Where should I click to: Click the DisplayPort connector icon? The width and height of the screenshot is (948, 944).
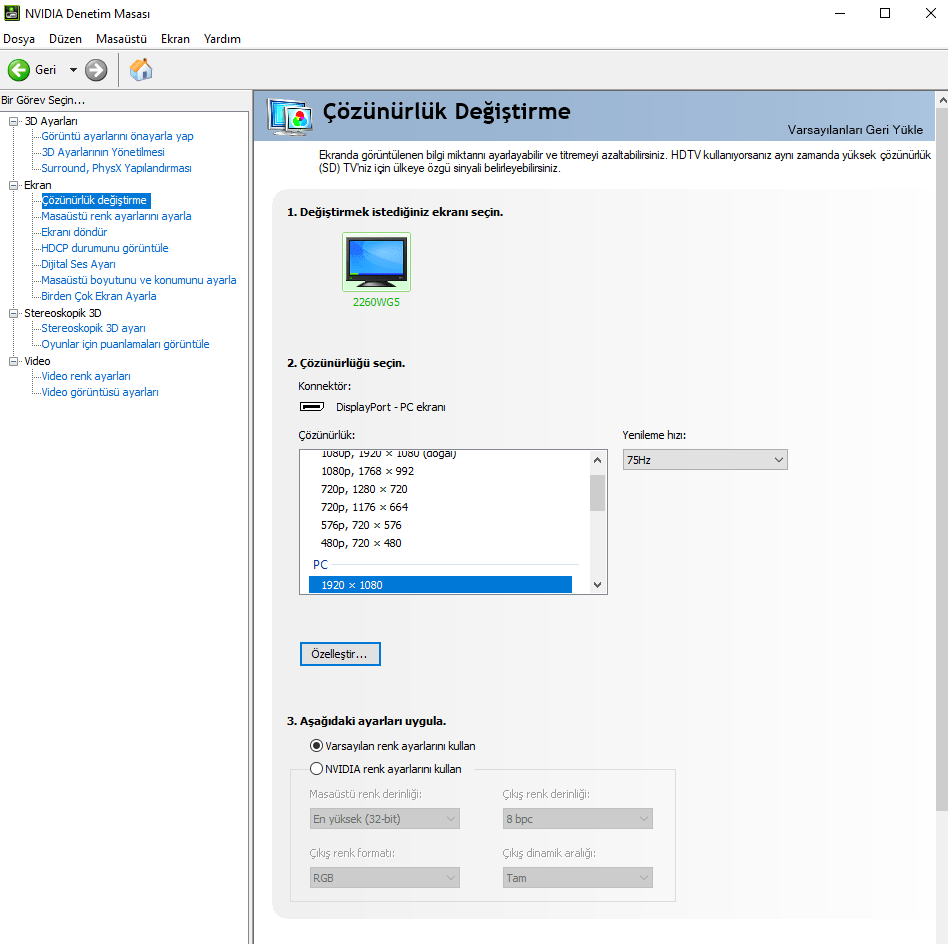[x=312, y=407]
